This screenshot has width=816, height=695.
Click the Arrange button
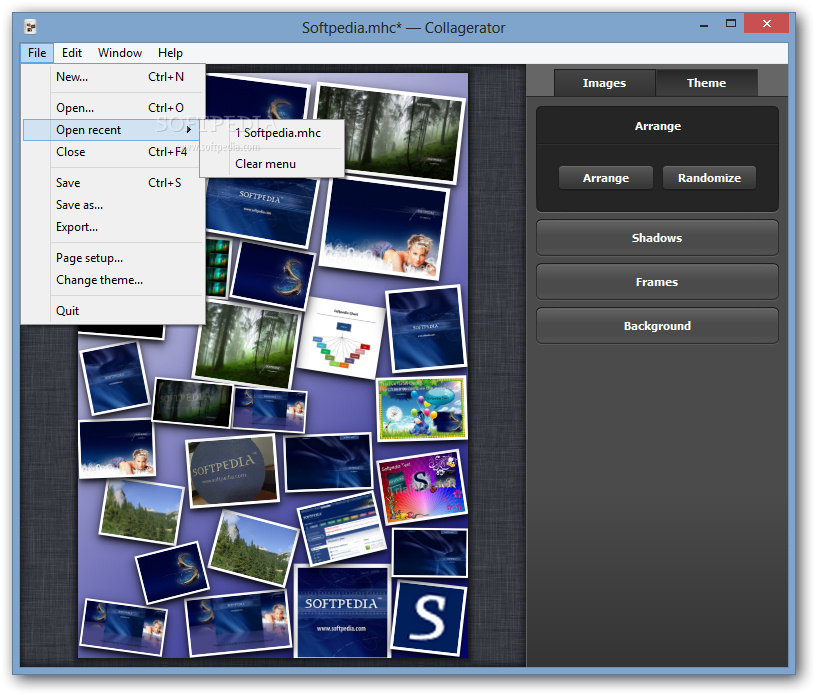point(606,178)
